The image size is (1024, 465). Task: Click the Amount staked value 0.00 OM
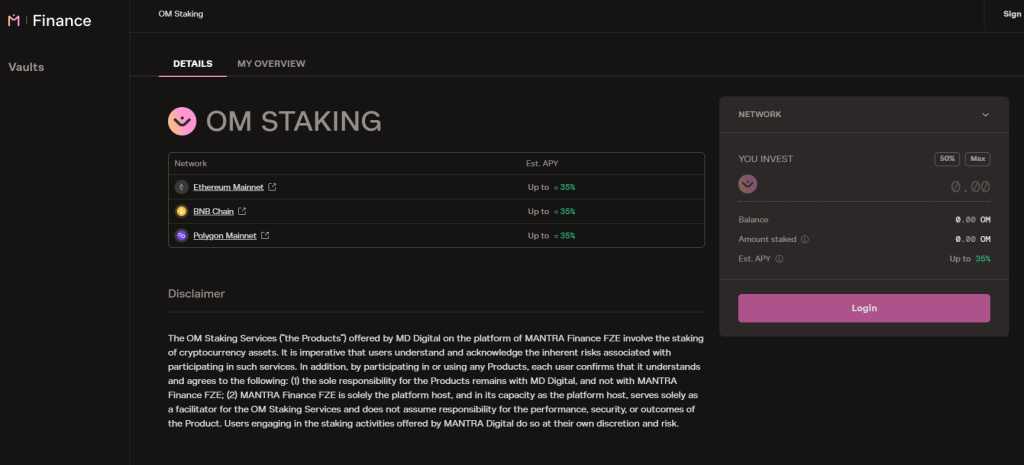coord(972,239)
